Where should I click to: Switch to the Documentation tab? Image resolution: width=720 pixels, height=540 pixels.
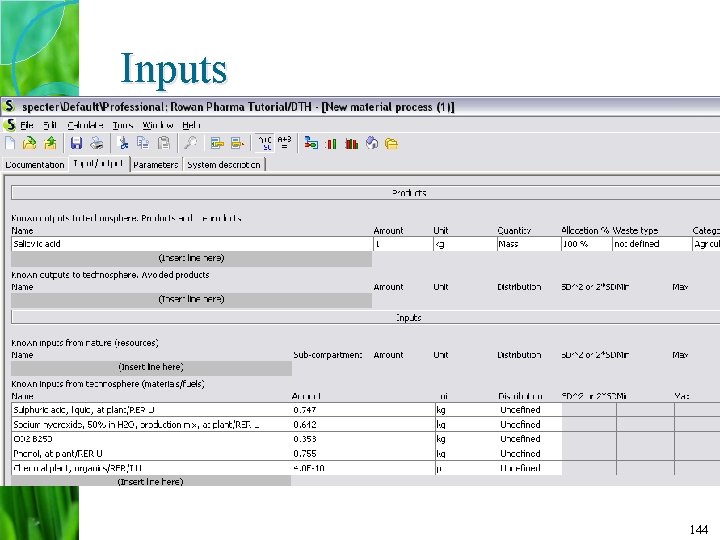35,165
